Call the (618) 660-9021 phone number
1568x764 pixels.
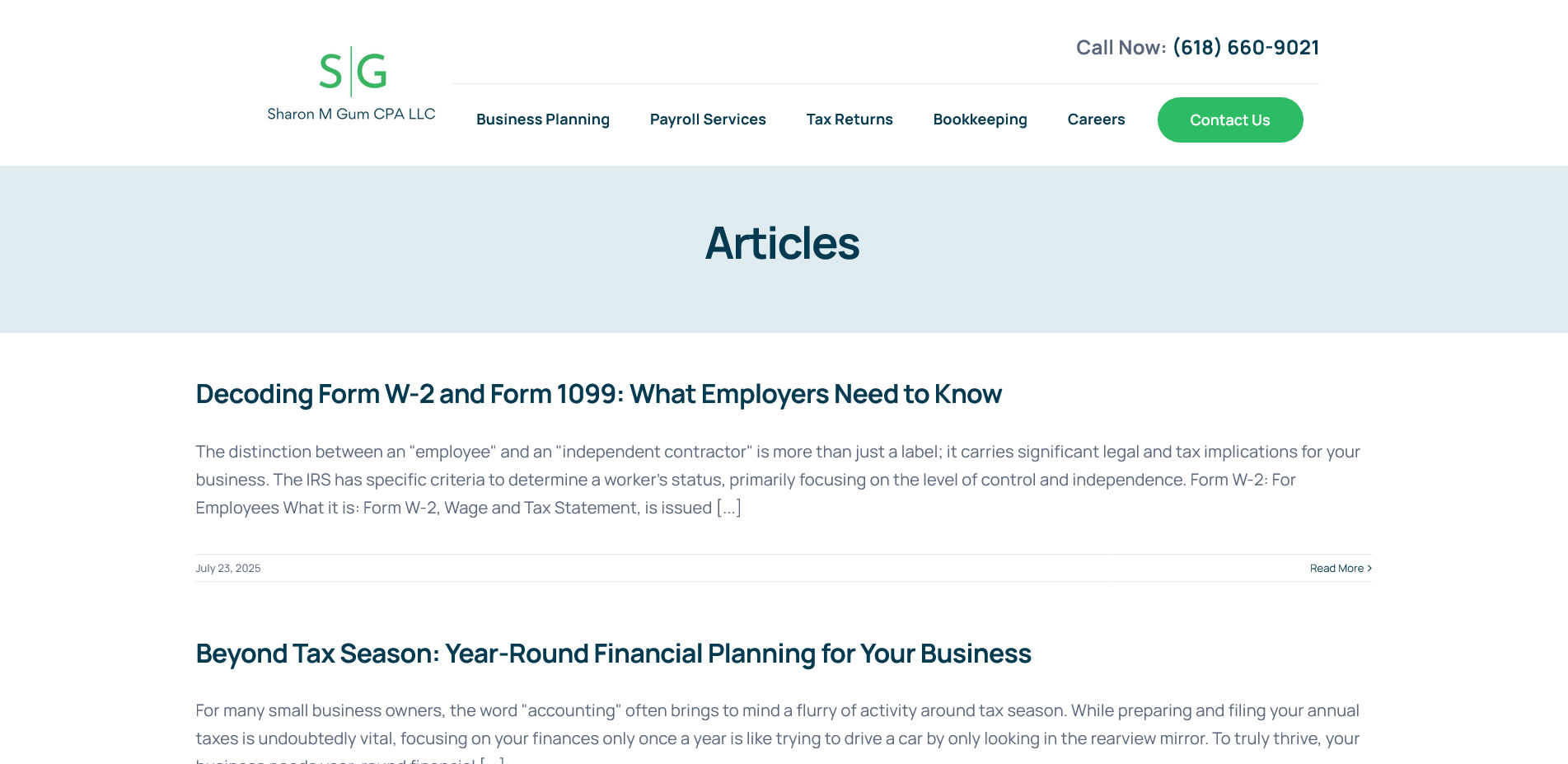coord(1246,47)
